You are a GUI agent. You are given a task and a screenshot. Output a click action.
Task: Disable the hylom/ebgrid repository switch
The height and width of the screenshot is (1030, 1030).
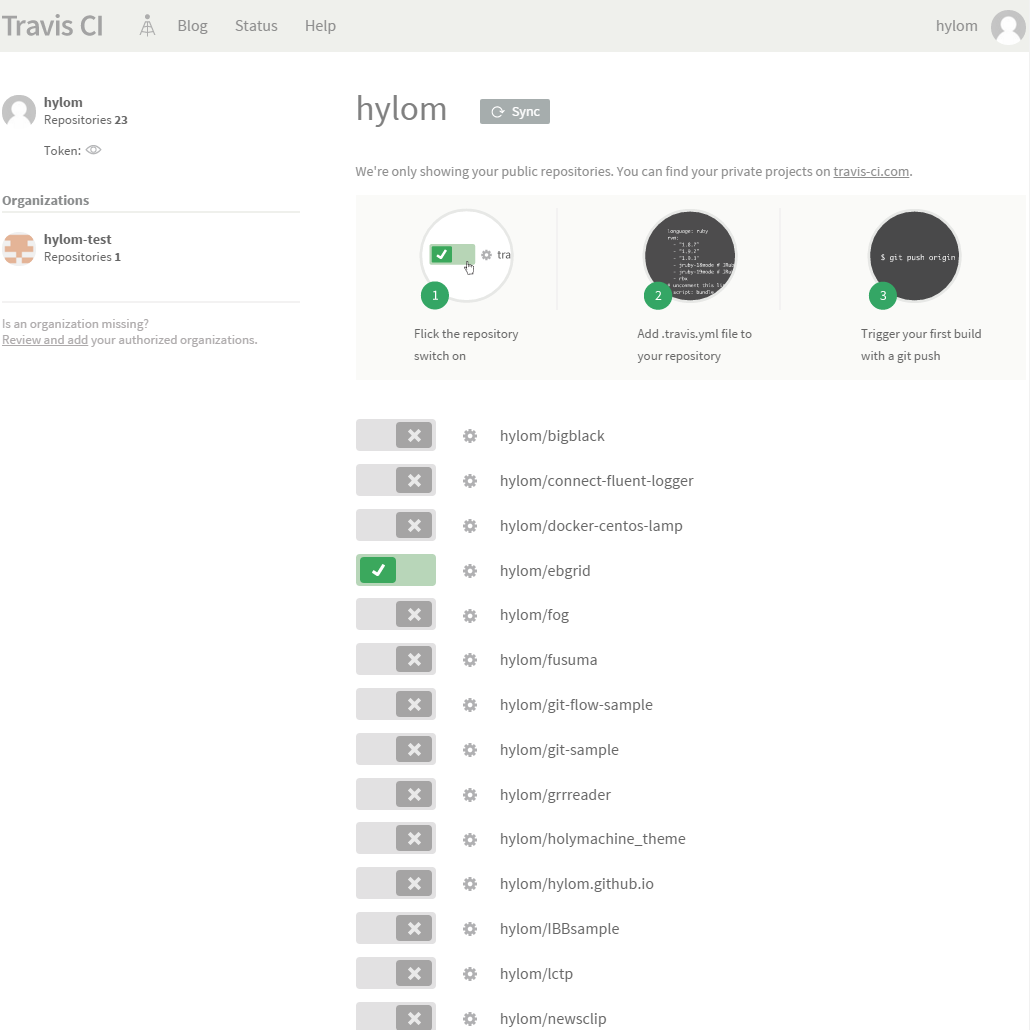[395, 570]
